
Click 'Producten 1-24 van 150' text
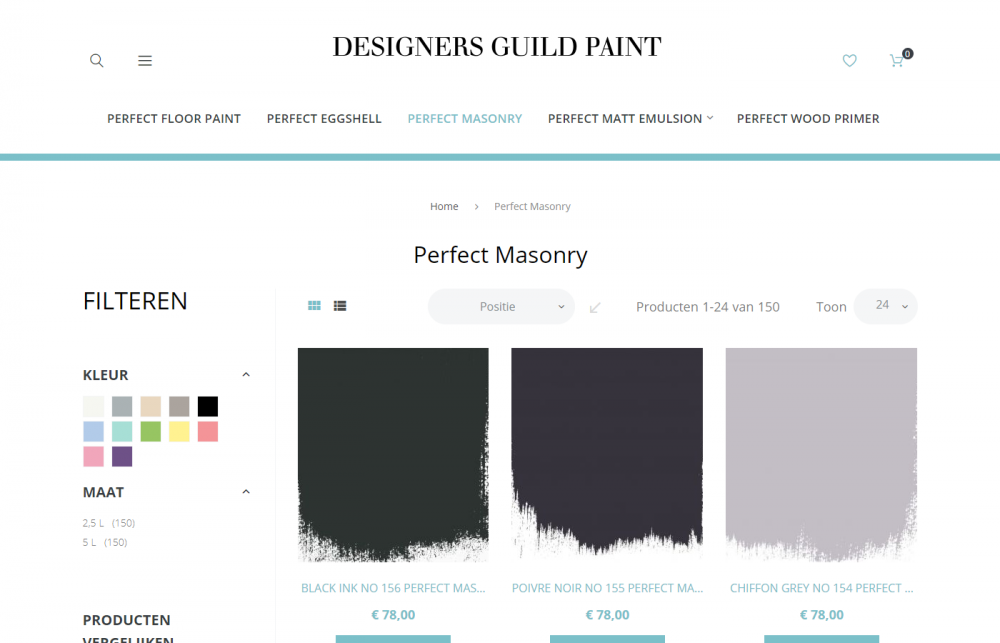tap(707, 307)
